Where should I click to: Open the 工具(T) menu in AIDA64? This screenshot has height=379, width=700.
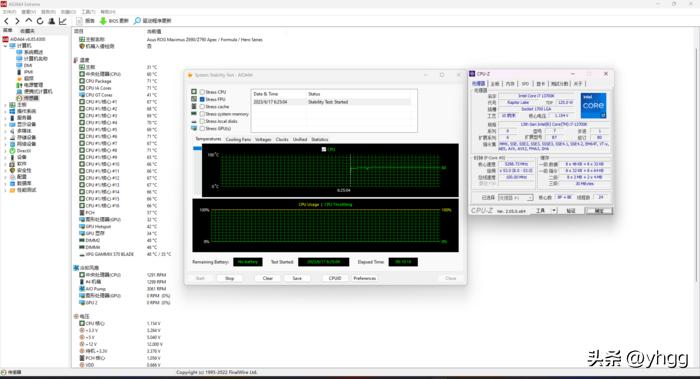tap(88, 12)
